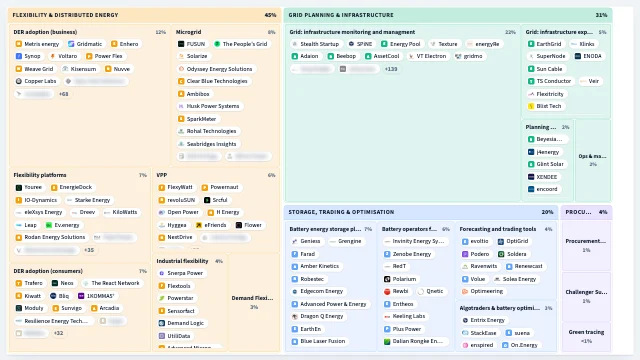Click the TS Conductor chip
Screen dimensions: 640x360
click(x=550, y=81)
